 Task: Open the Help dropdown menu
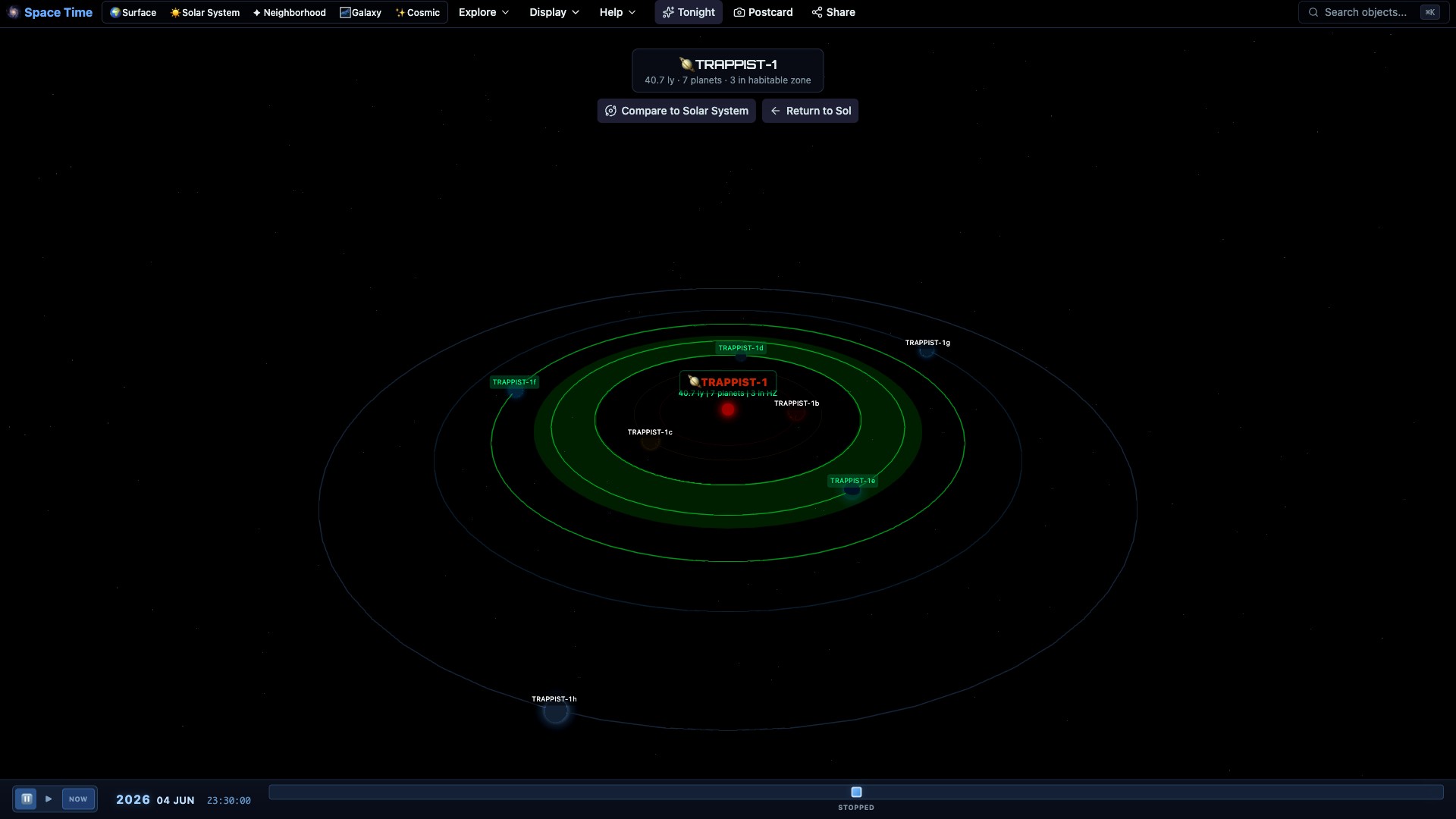pos(617,12)
